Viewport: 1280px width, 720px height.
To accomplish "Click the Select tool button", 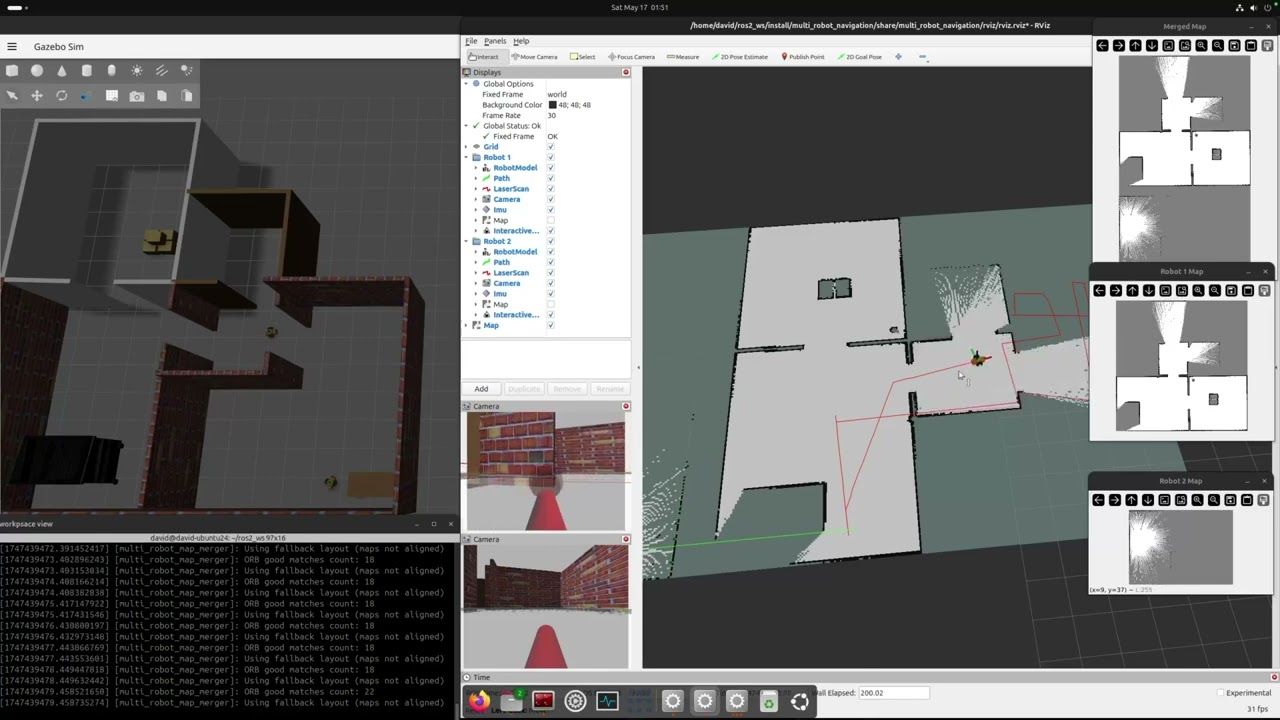I will 583,57.
